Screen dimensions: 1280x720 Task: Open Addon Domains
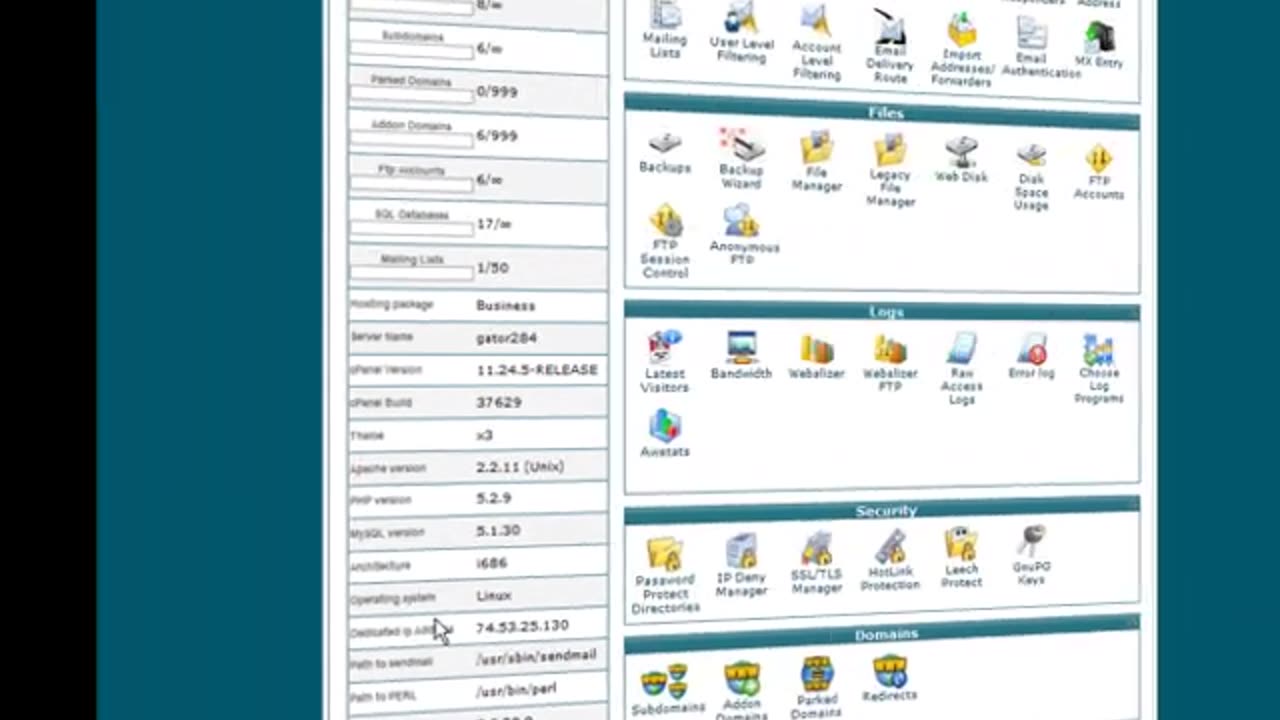tap(741, 690)
